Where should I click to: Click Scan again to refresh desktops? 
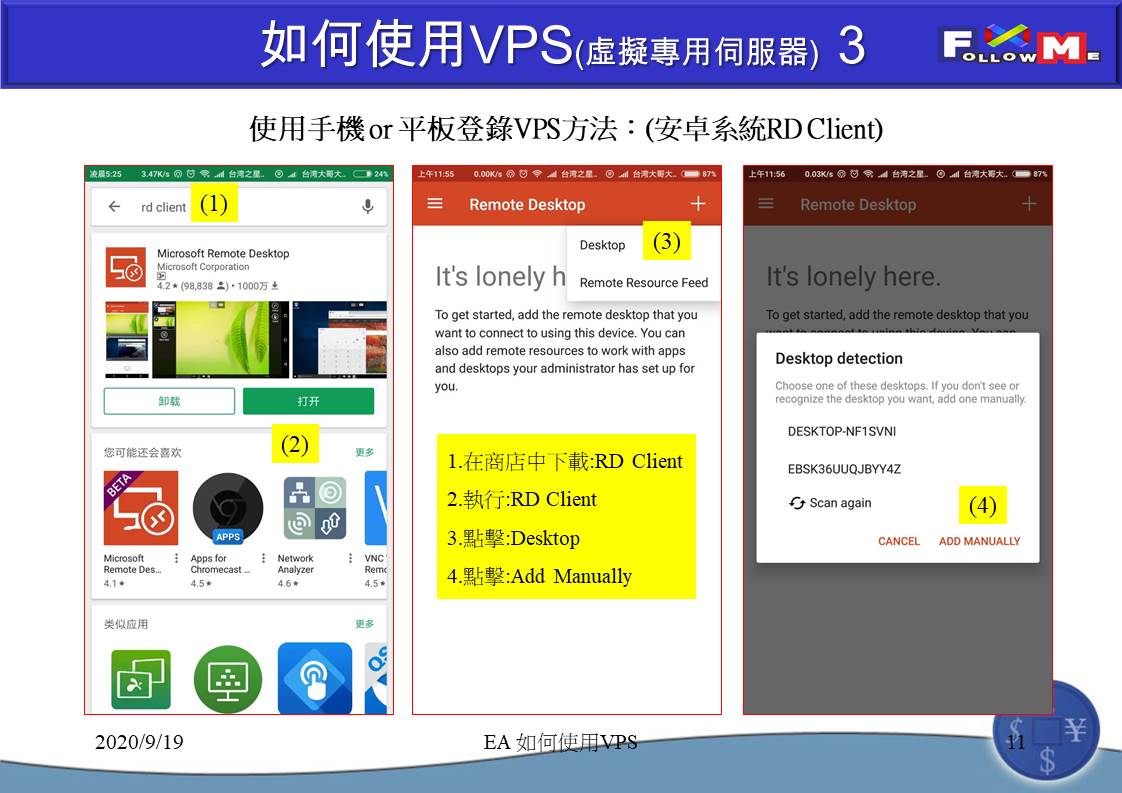[830, 503]
